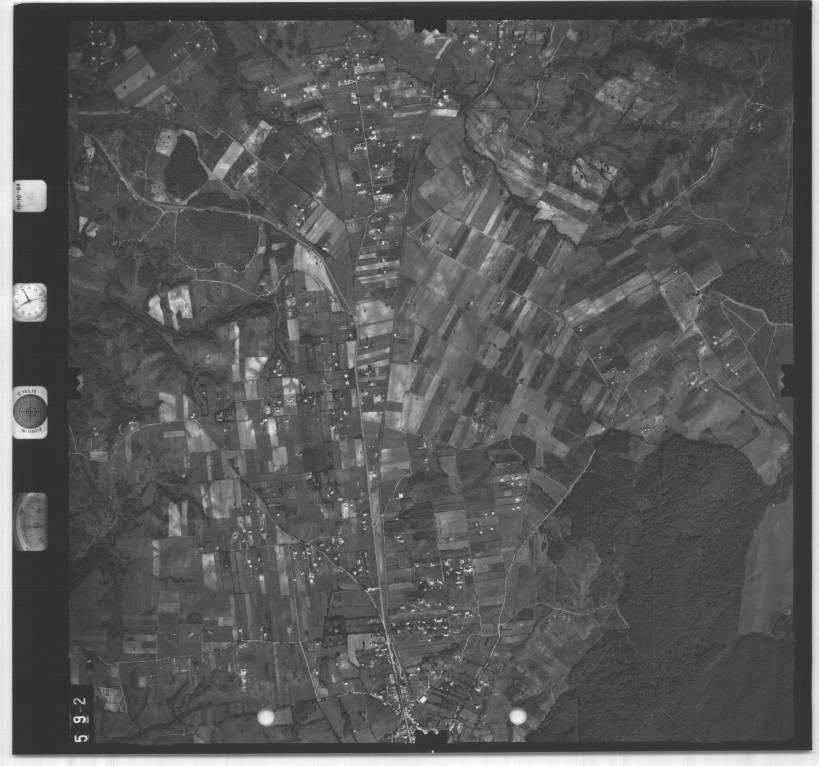Select the right edge fiducial notch
Viewport: 819px width, 766px height.
coord(787,380)
